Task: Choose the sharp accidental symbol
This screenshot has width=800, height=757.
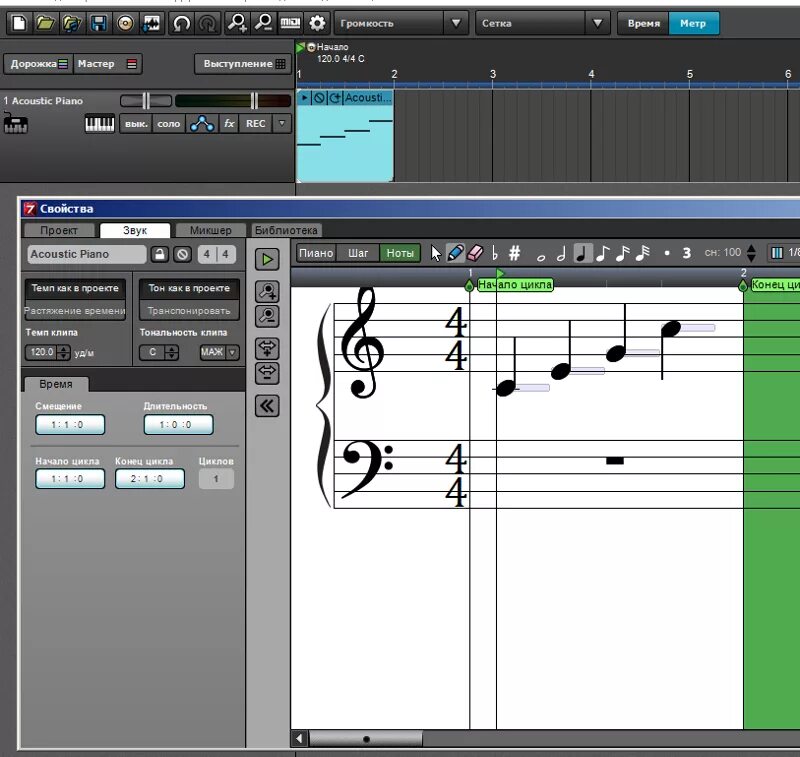Action: (514, 253)
